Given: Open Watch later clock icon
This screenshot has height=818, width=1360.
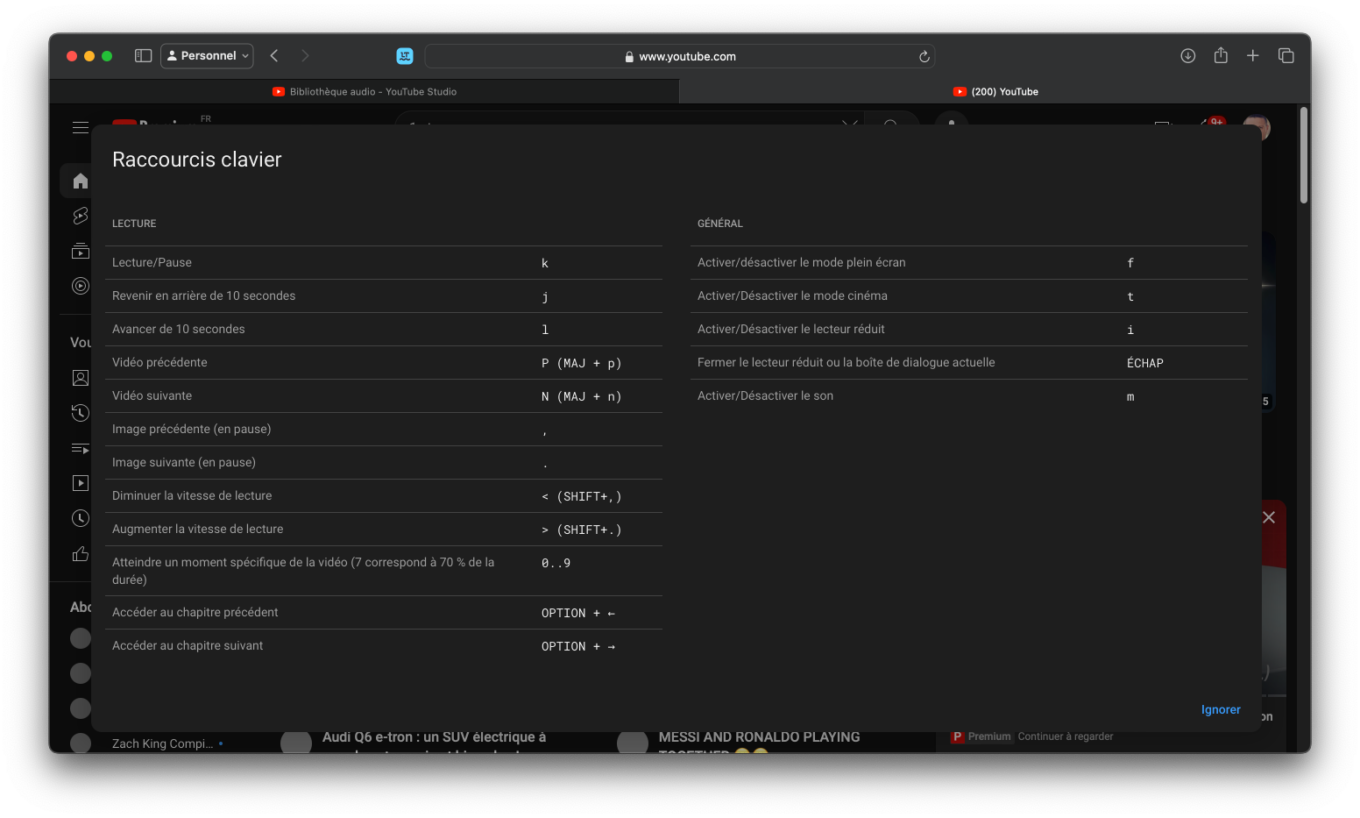Looking at the screenshot, I should tap(80, 518).
